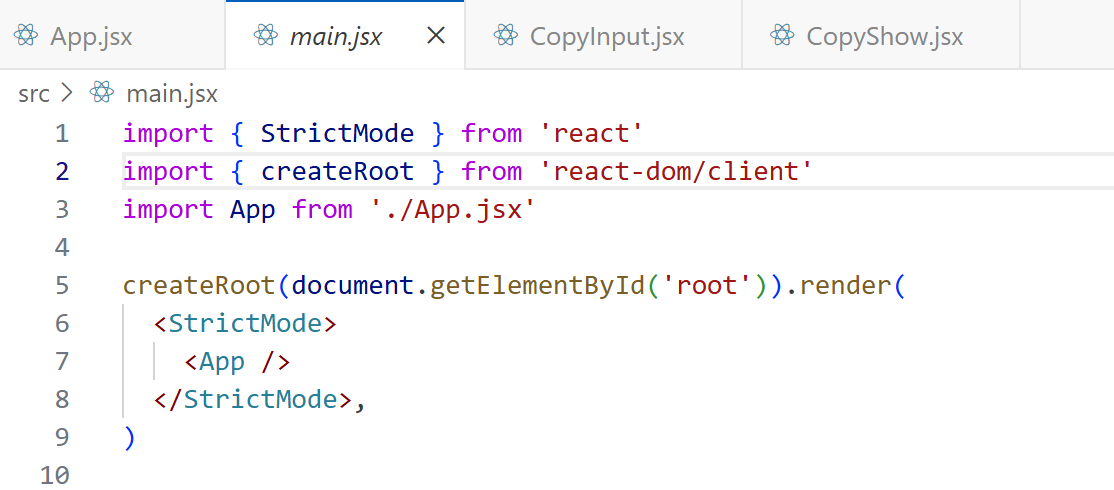The width and height of the screenshot is (1114, 490).
Task: Expand the breadcrumb chevron after src
Action: pyautogui.click(x=68, y=93)
